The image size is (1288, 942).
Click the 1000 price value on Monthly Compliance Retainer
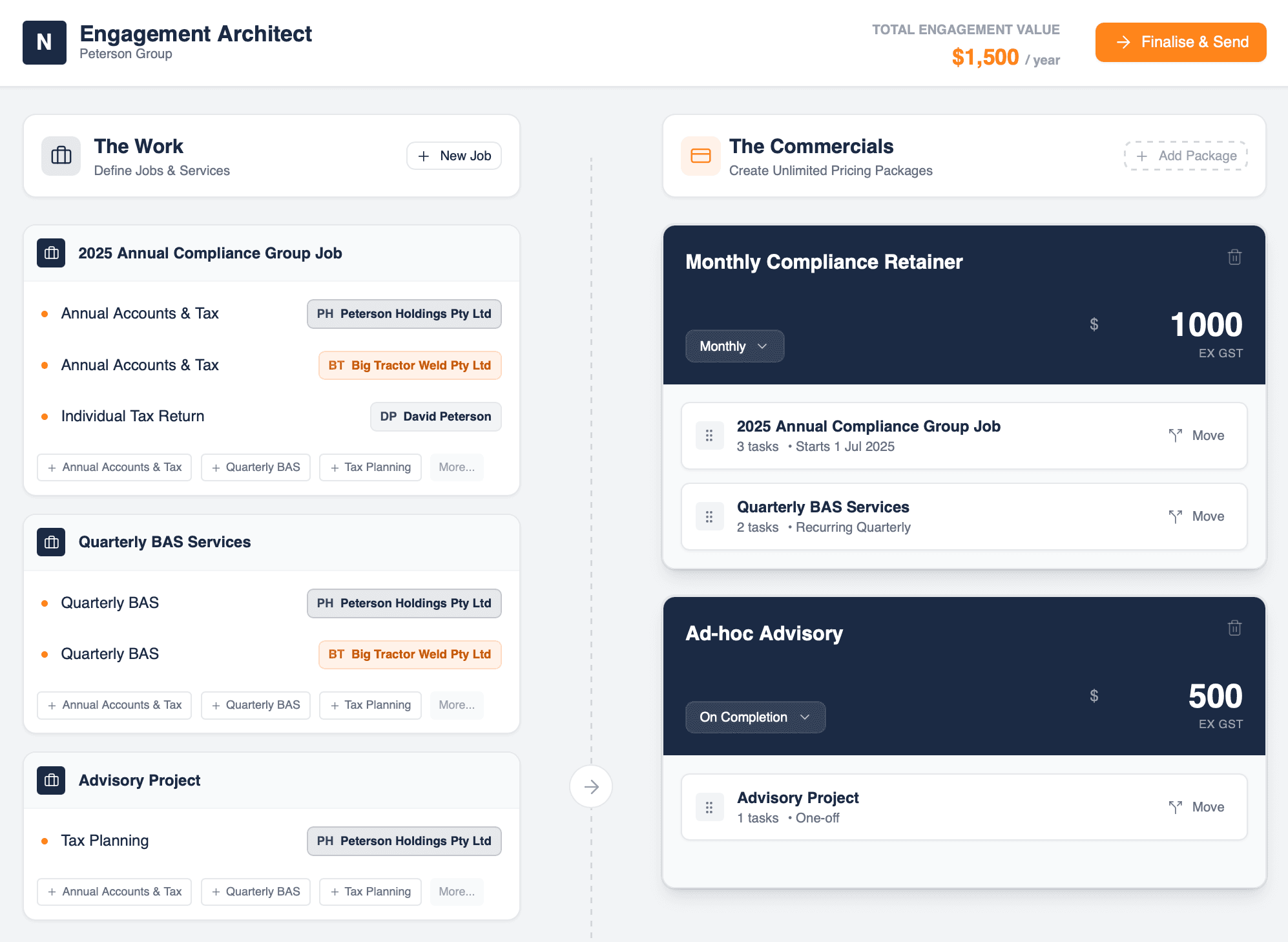1205,325
